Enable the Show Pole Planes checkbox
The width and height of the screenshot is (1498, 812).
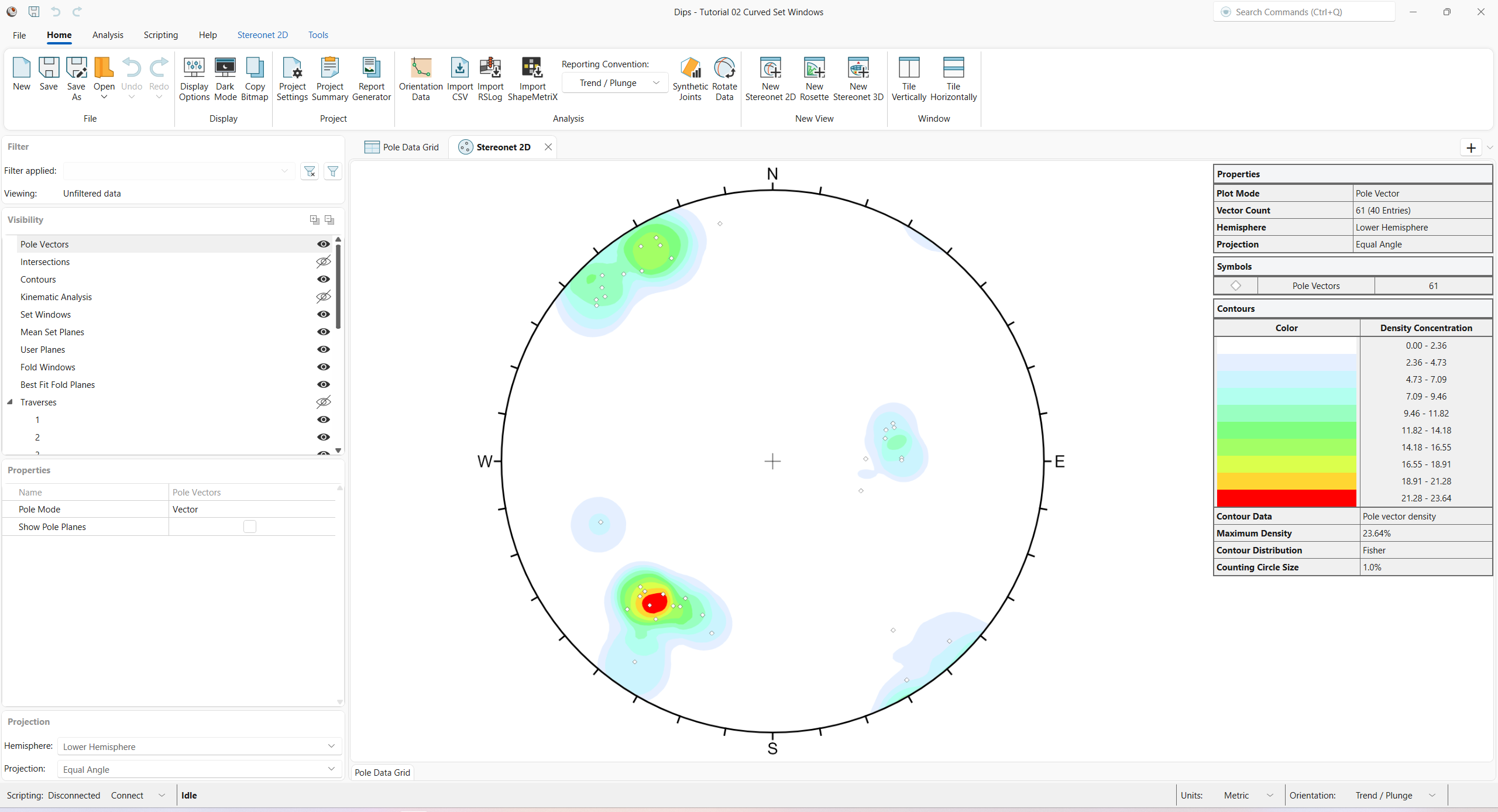click(250, 526)
